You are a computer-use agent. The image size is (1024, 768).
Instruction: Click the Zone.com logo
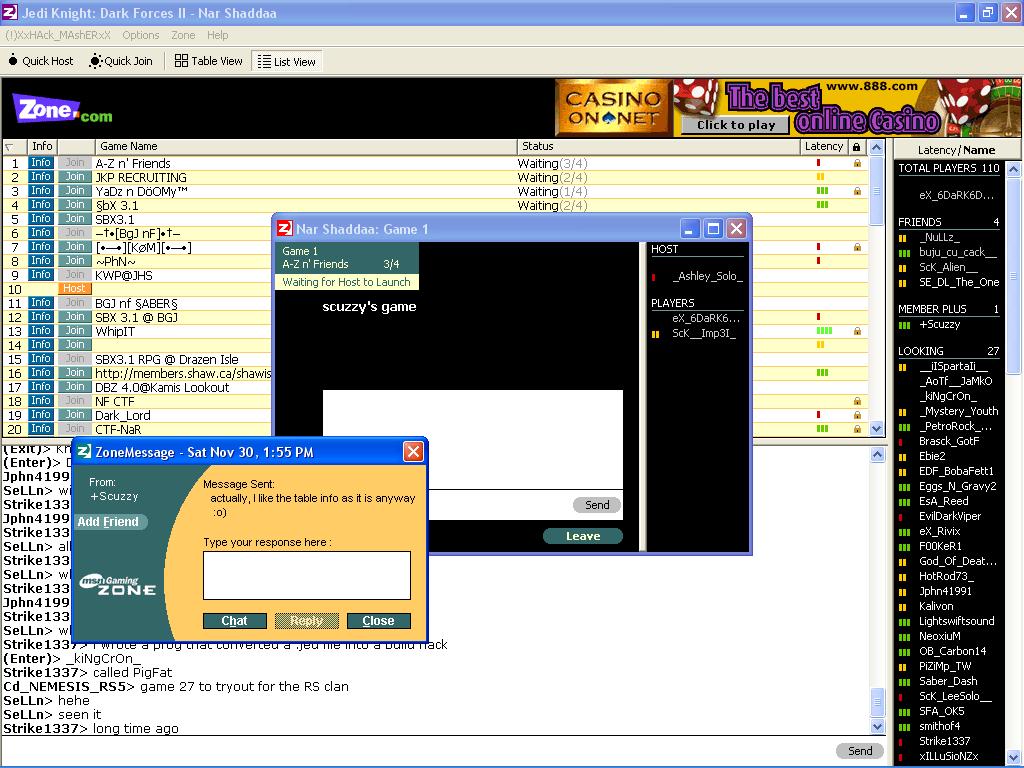[63, 109]
